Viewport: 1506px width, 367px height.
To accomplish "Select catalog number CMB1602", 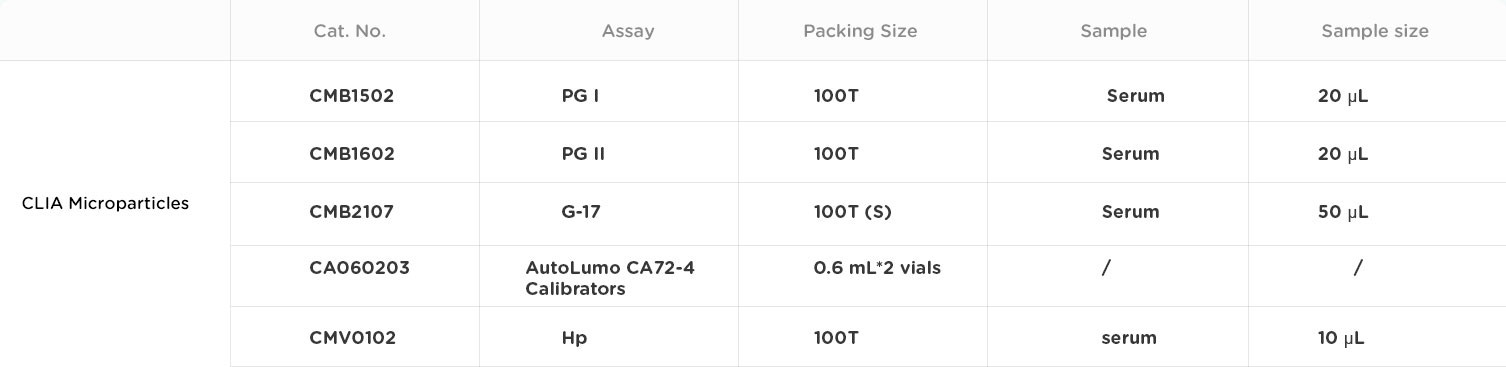I will [352, 154].
